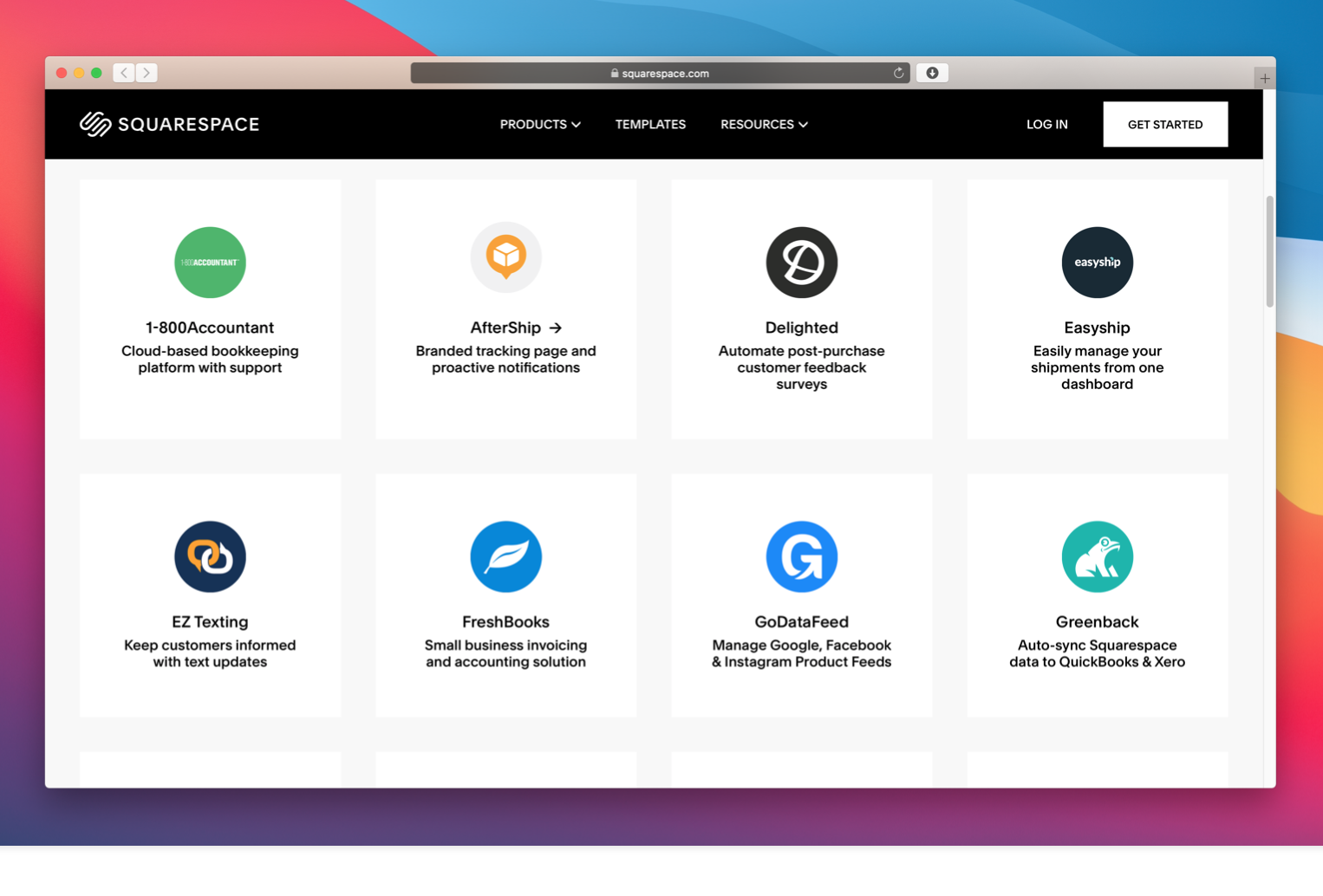
Task: Click the 1-800Accountant green logo icon
Action: point(210,263)
